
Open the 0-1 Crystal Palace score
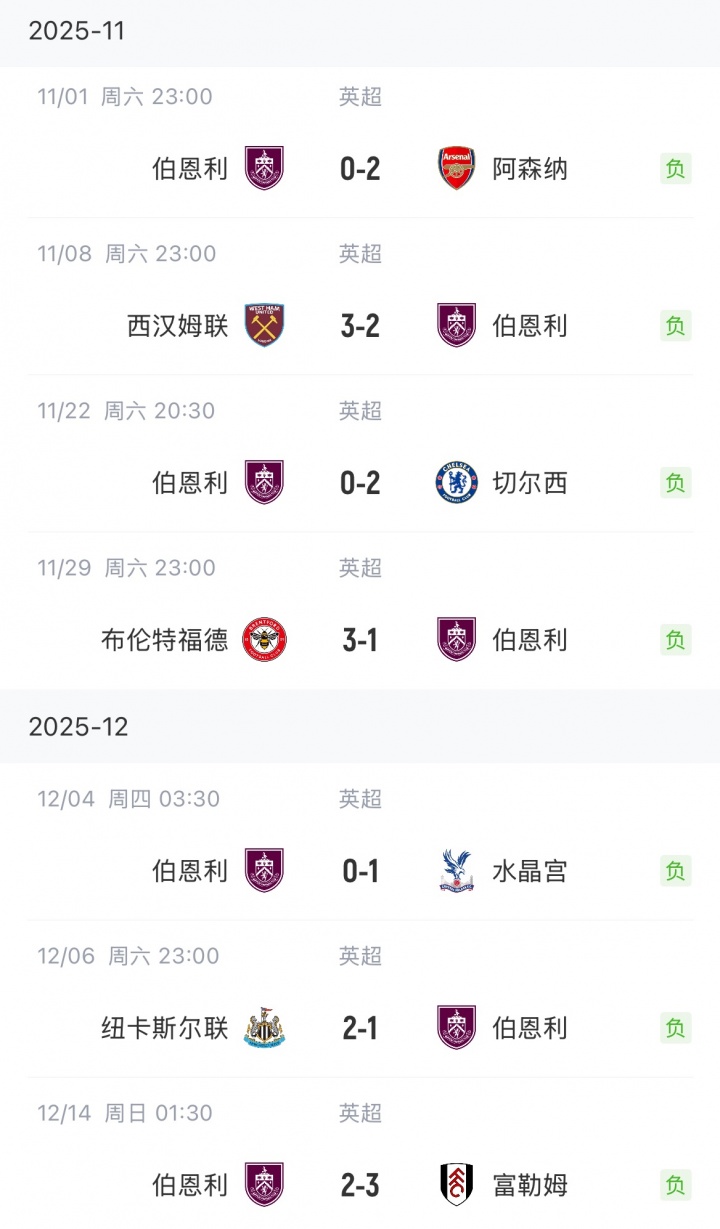pos(360,870)
